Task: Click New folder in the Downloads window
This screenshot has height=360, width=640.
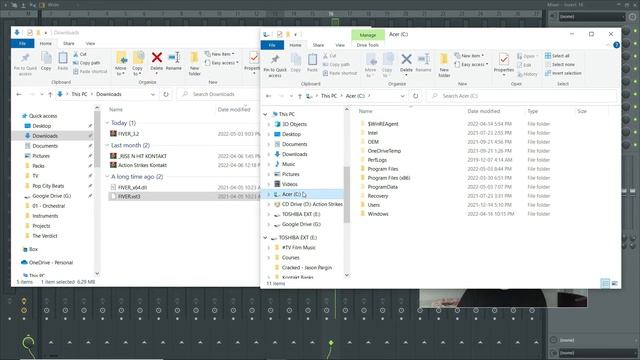Action: [195, 64]
